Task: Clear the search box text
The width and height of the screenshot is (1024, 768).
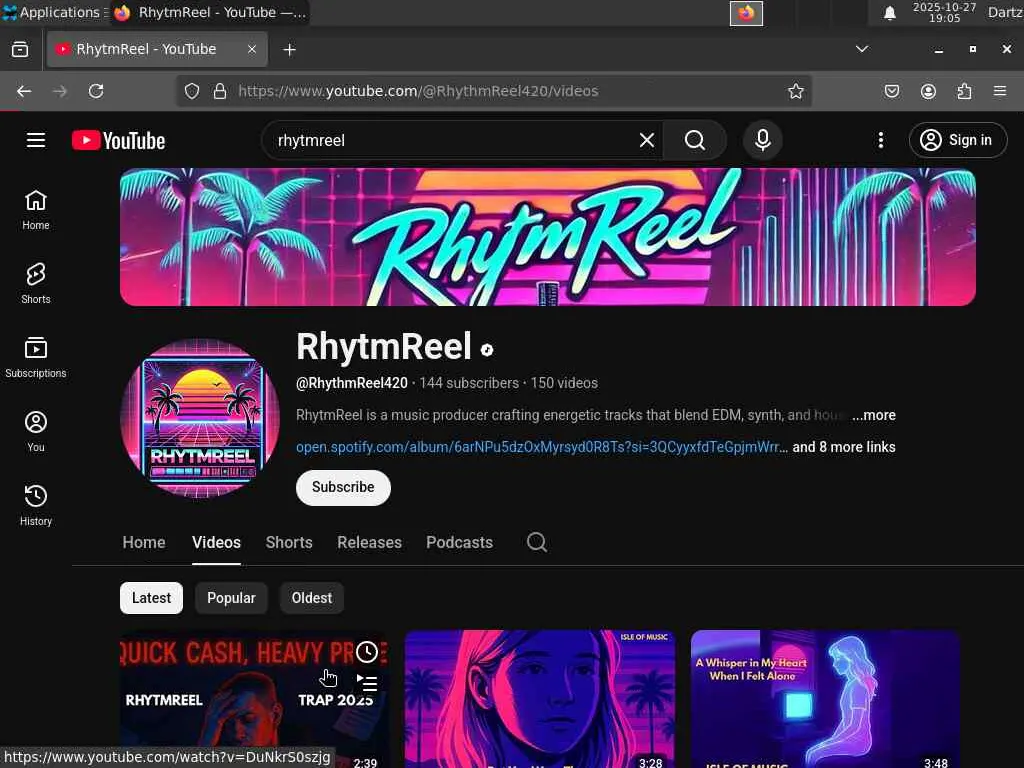Action: tap(647, 140)
